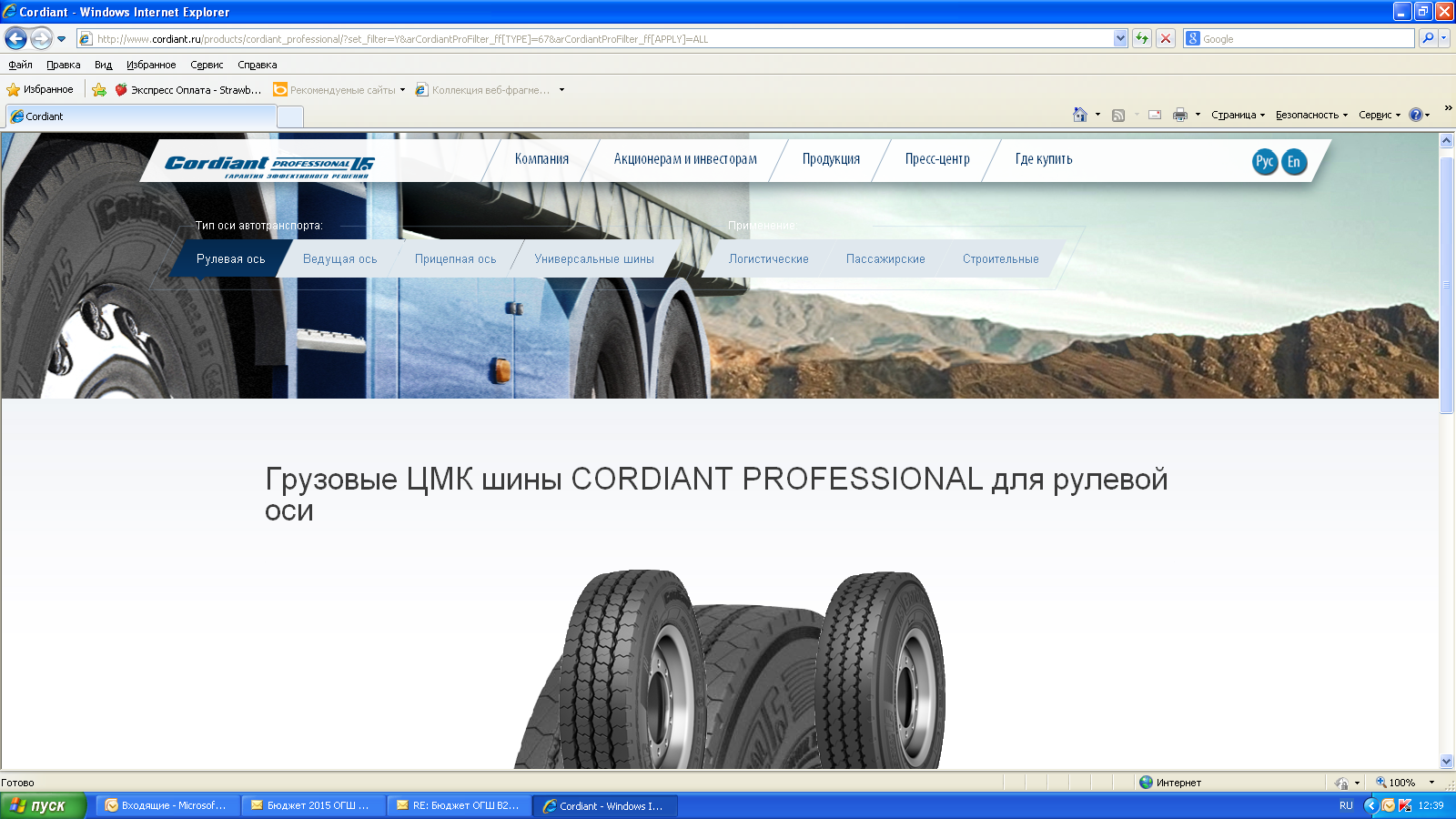Select the Пассажирские application filter
The height and width of the screenshot is (819, 1456).
click(x=885, y=258)
